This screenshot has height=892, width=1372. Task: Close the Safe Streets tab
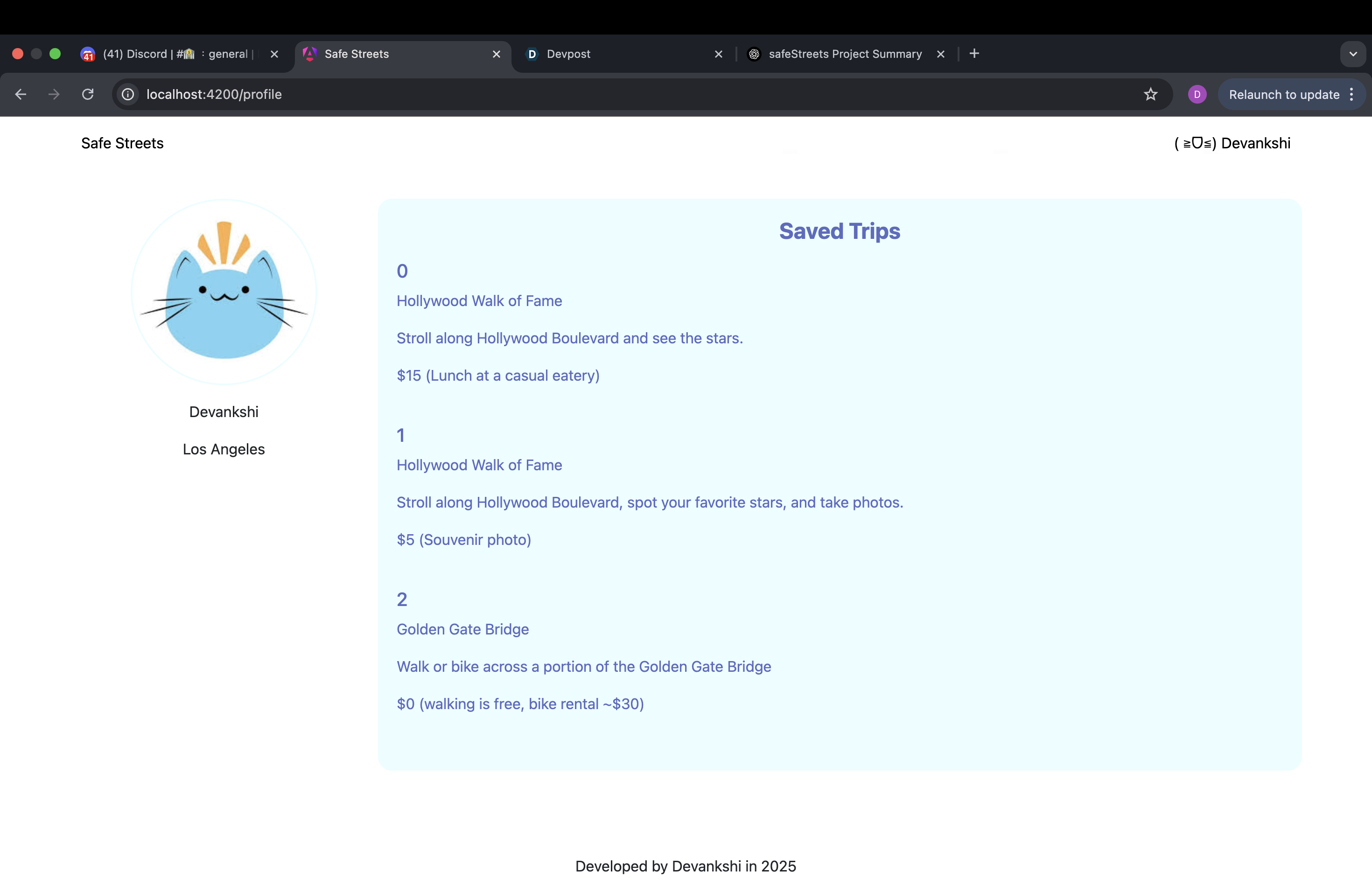pos(496,54)
